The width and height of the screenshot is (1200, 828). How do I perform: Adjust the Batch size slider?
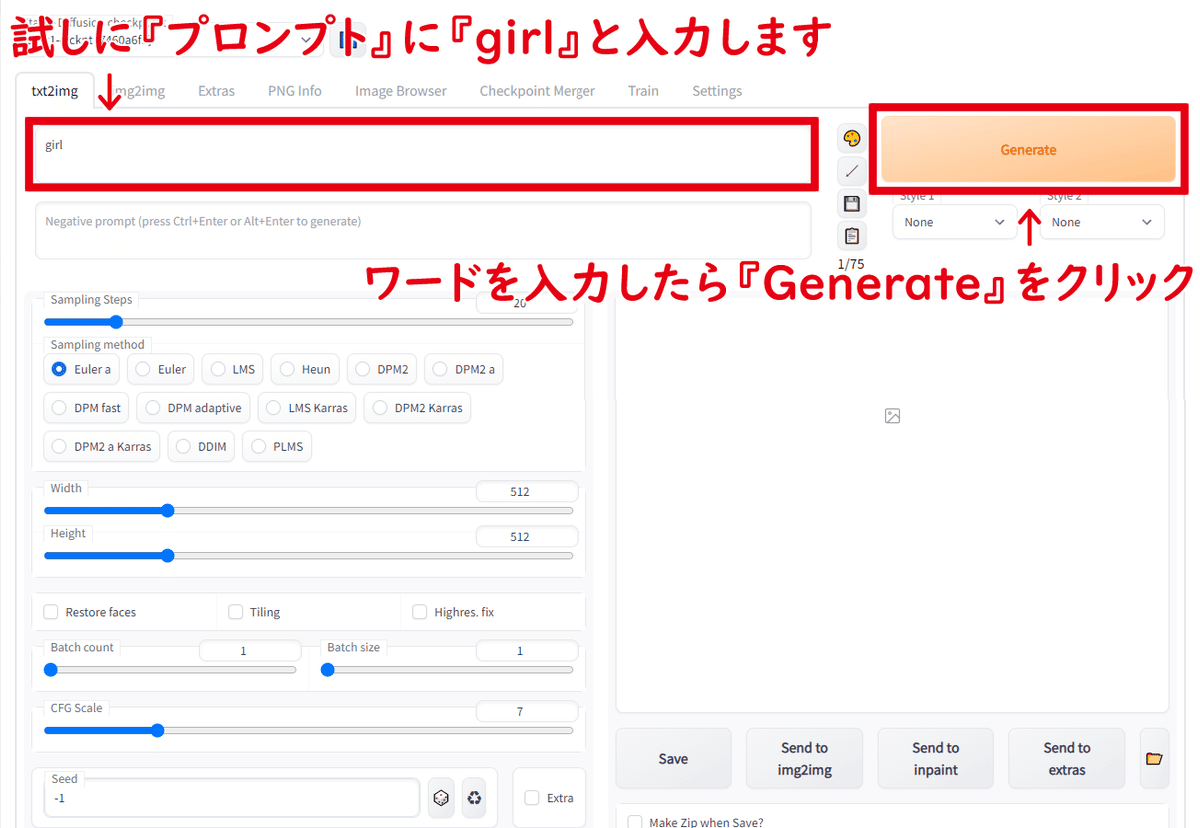(x=447, y=670)
